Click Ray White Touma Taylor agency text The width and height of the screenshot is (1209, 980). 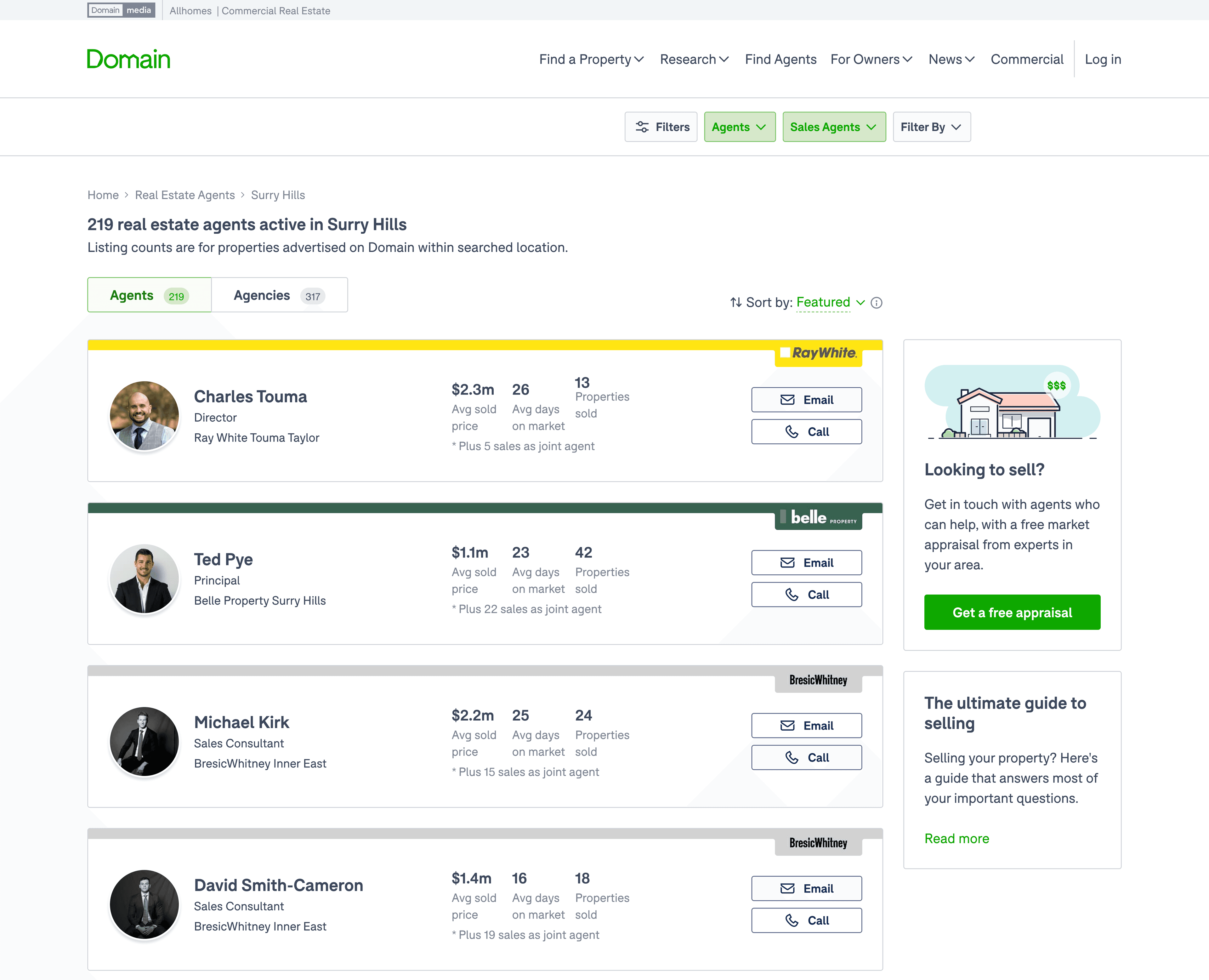(x=256, y=438)
